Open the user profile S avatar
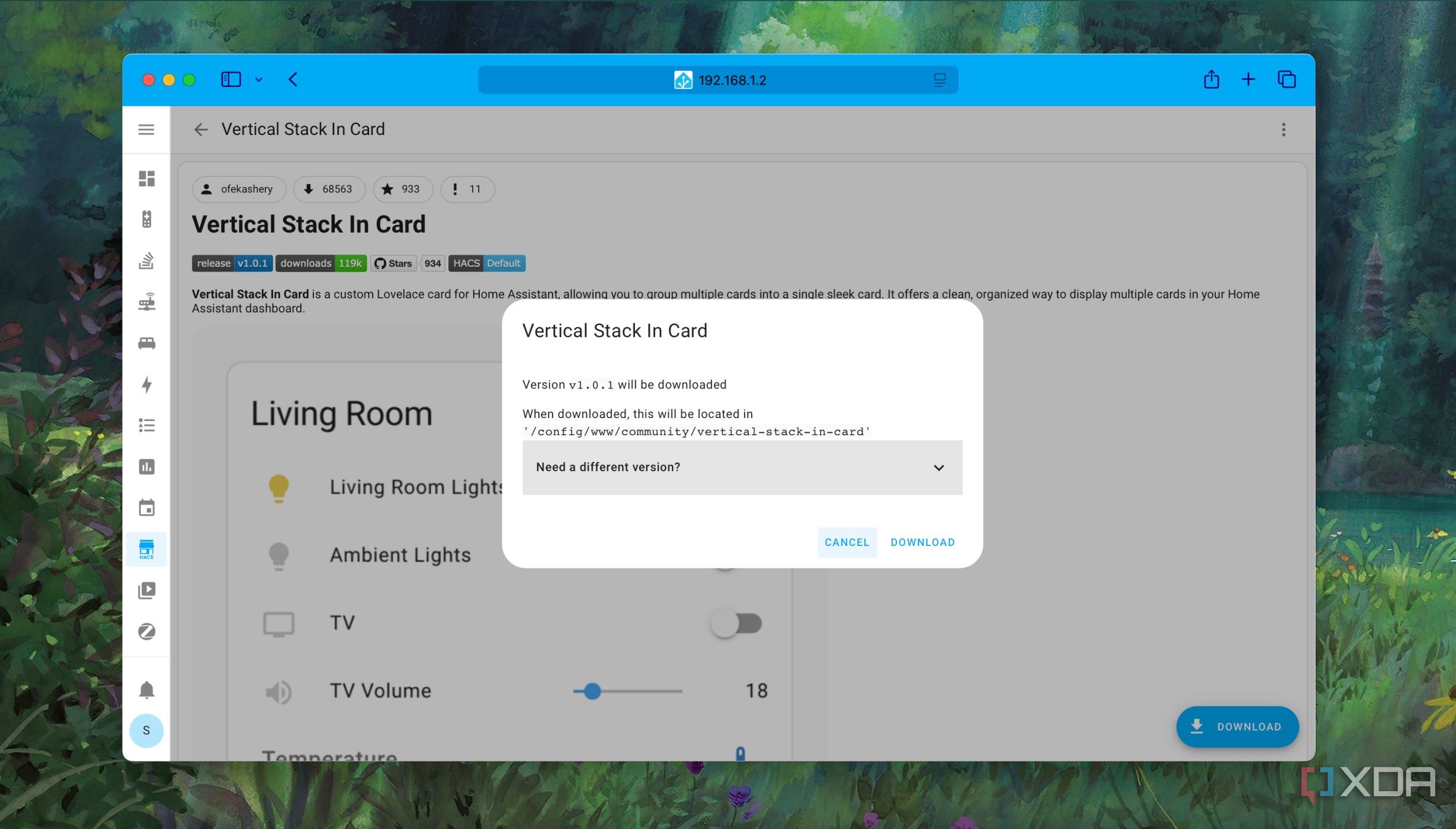The width and height of the screenshot is (1456, 829). pyautogui.click(x=146, y=730)
